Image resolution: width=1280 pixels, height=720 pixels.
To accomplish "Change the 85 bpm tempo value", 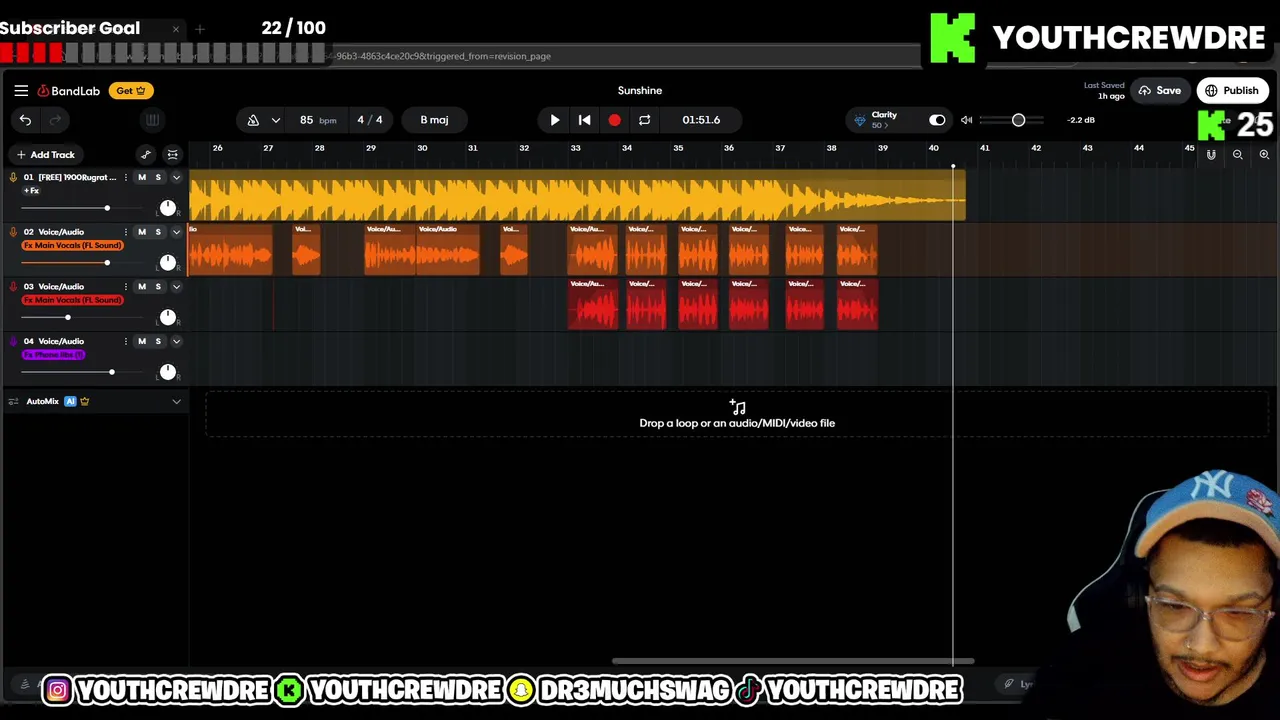I will pos(317,120).
